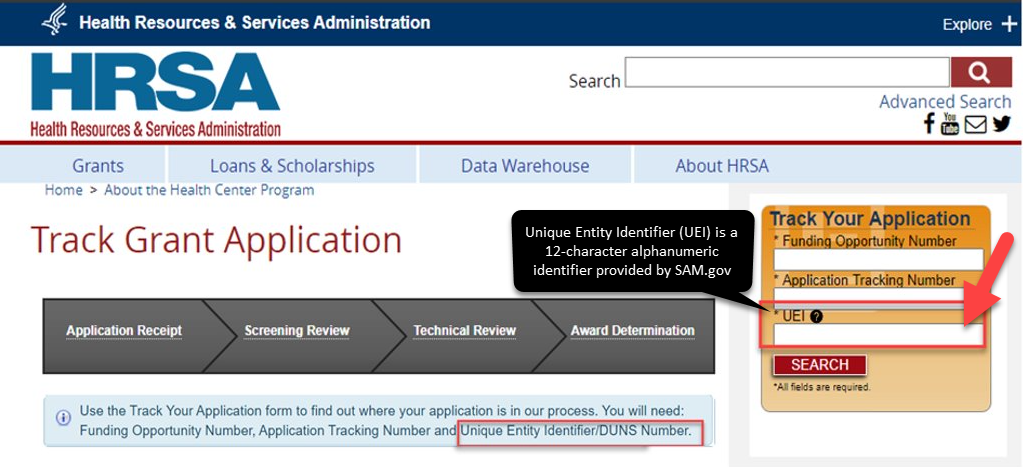
Task: Click the HRSA logo image
Action: [x=155, y=95]
